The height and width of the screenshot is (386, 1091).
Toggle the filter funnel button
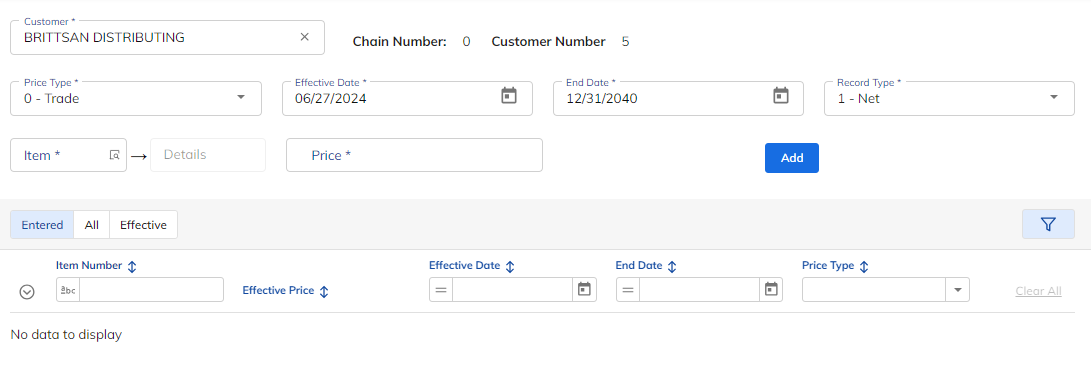[1048, 224]
